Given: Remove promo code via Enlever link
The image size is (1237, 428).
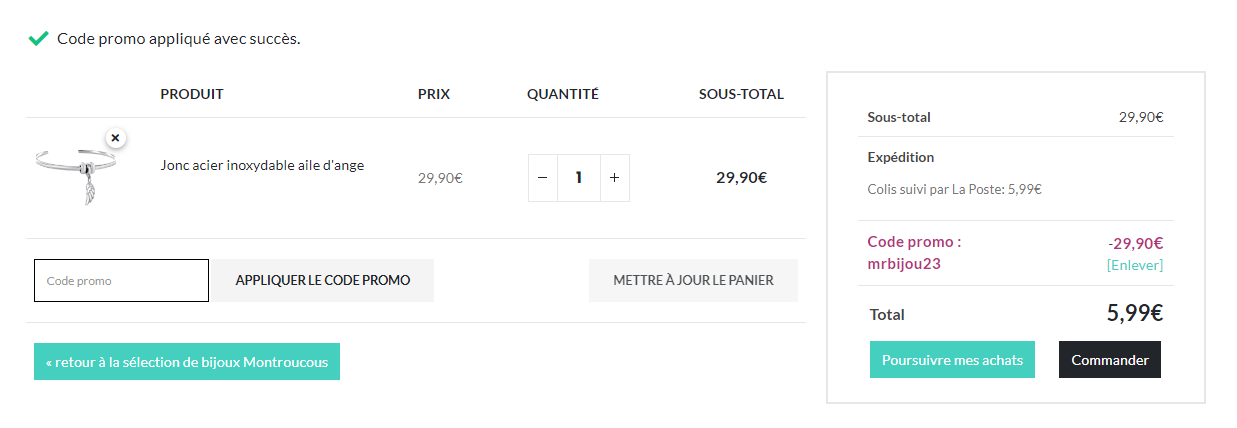Looking at the screenshot, I should tap(1135, 265).
